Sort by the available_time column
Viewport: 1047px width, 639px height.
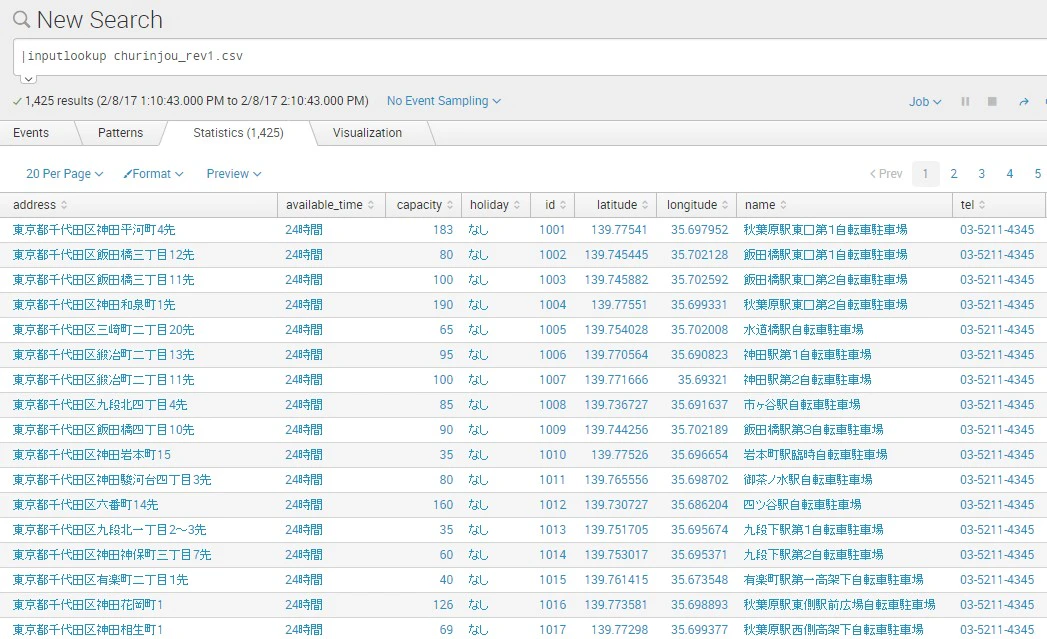330,205
